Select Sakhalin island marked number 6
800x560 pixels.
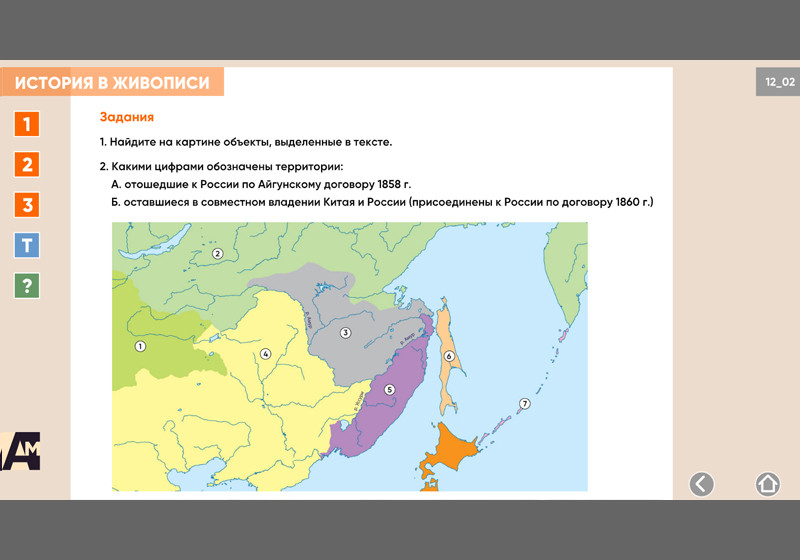pos(449,356)
